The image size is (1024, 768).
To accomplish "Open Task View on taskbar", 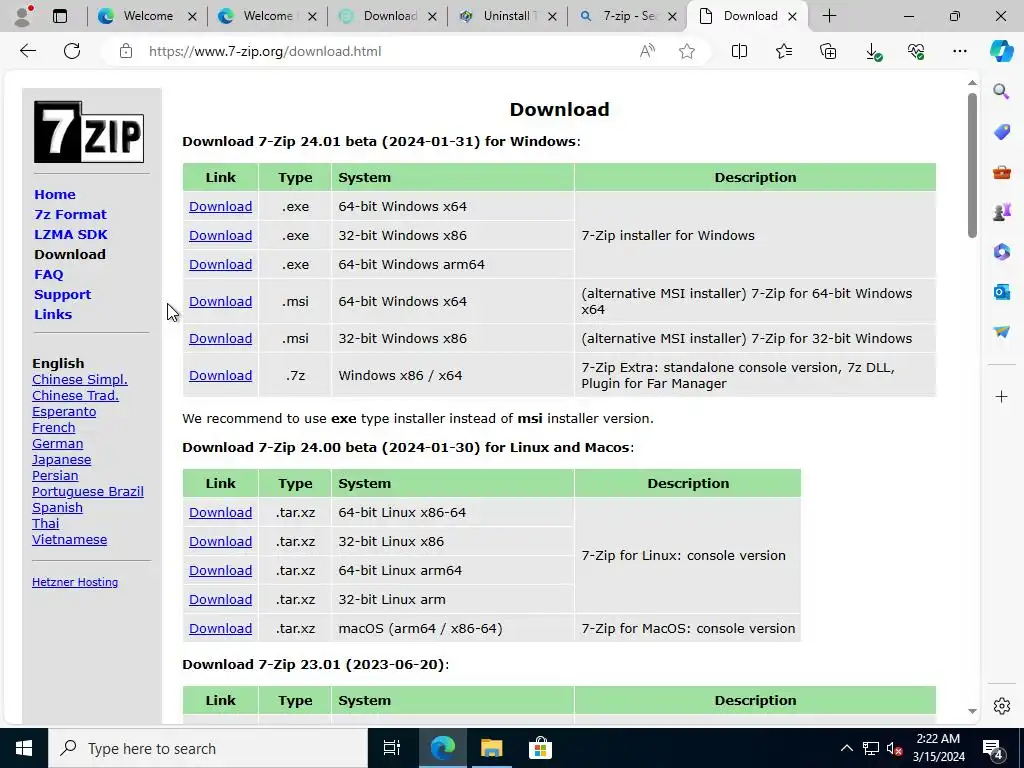I will pos(391,748).
